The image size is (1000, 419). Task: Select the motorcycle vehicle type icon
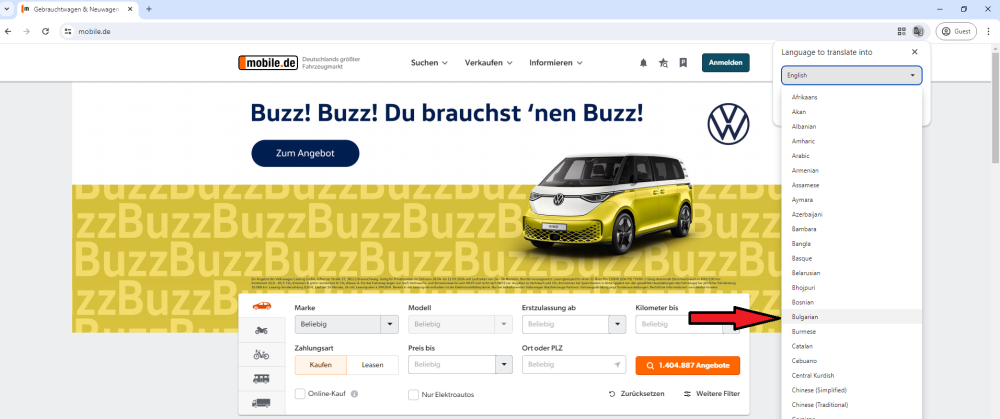tap(261, 330)
